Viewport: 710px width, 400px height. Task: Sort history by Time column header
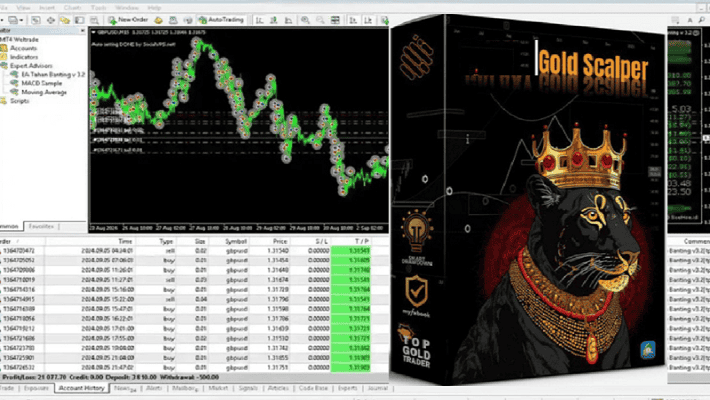pos(90,241)
